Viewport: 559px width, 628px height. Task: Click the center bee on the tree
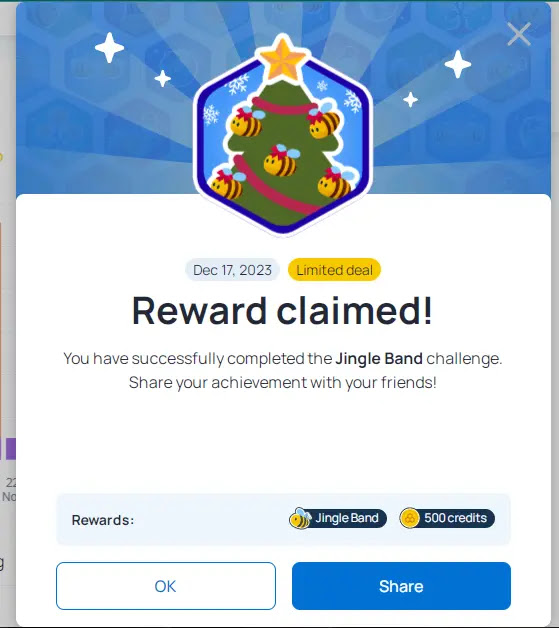point(282,161)
